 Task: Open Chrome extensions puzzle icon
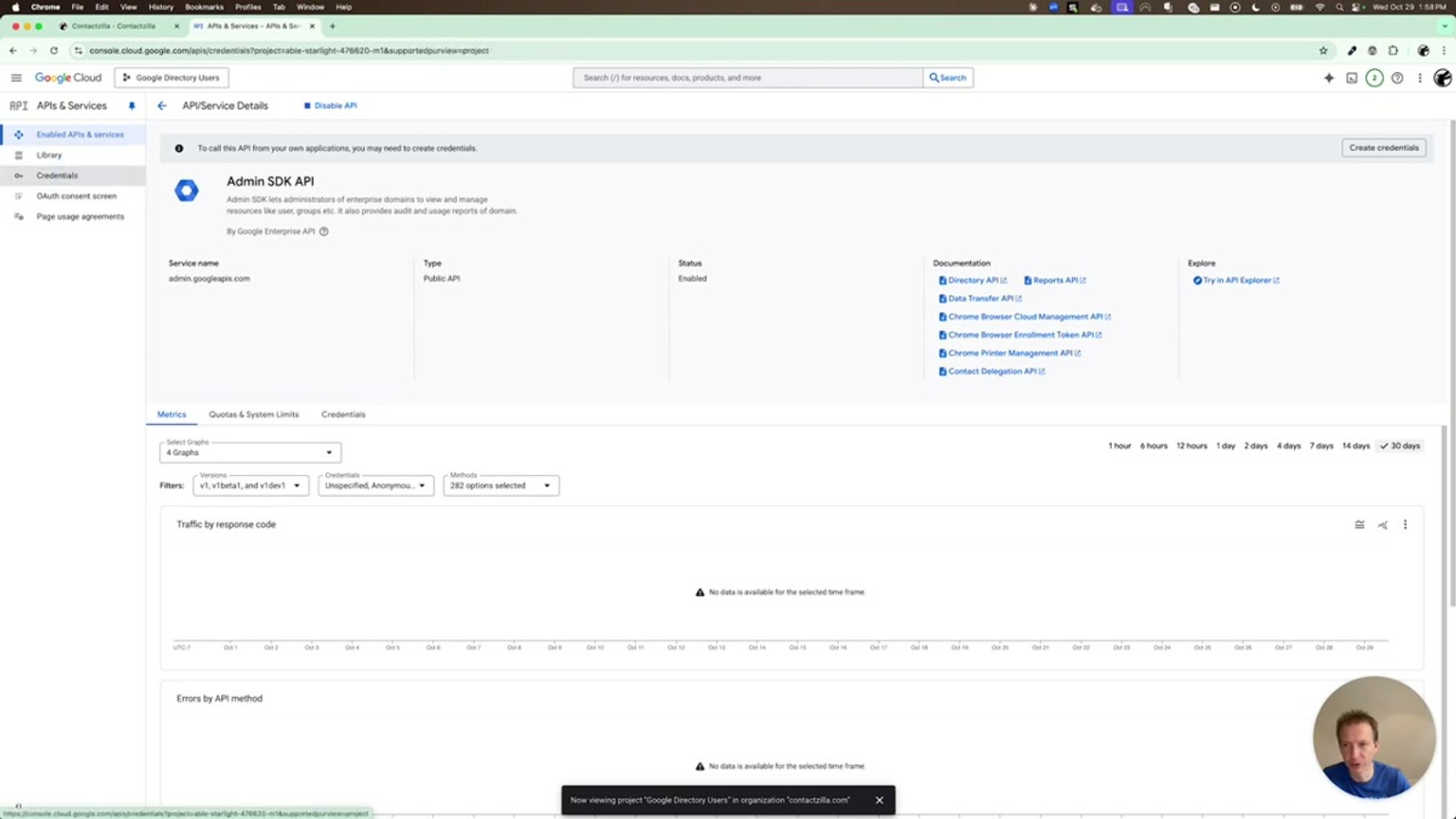(x=1392, y=51)
